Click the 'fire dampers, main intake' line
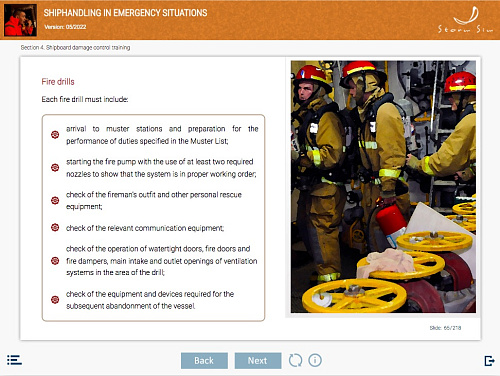 pyautogui.click(x=162, y=261)
